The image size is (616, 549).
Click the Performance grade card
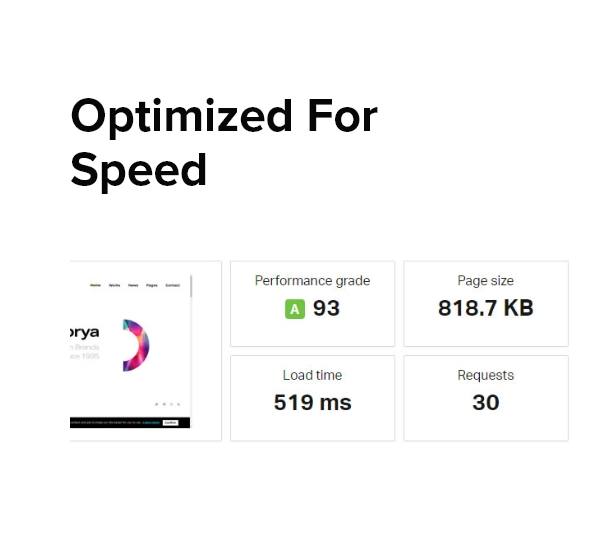point(312,304)
